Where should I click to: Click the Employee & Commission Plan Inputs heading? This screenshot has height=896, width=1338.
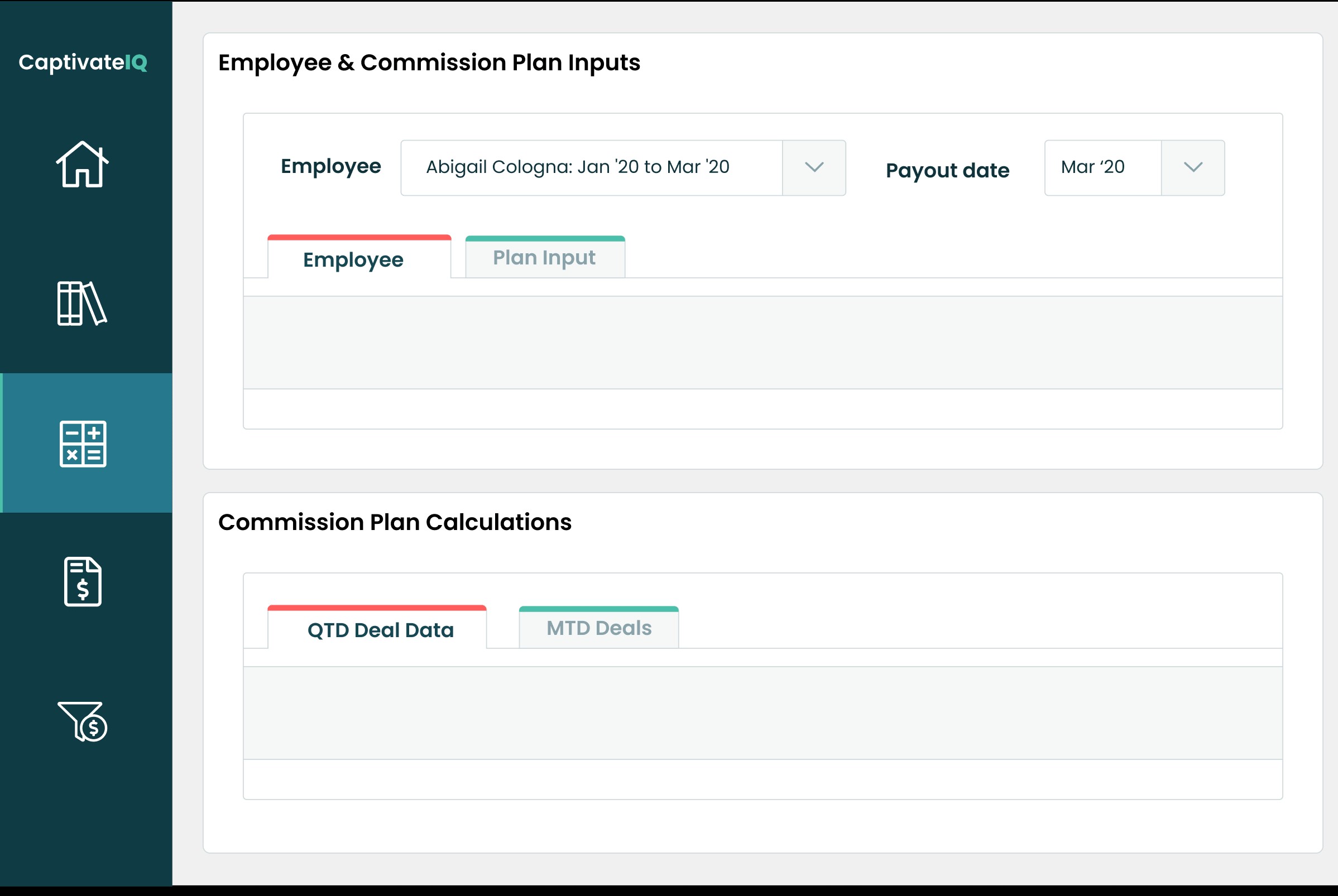pos(429,62)
